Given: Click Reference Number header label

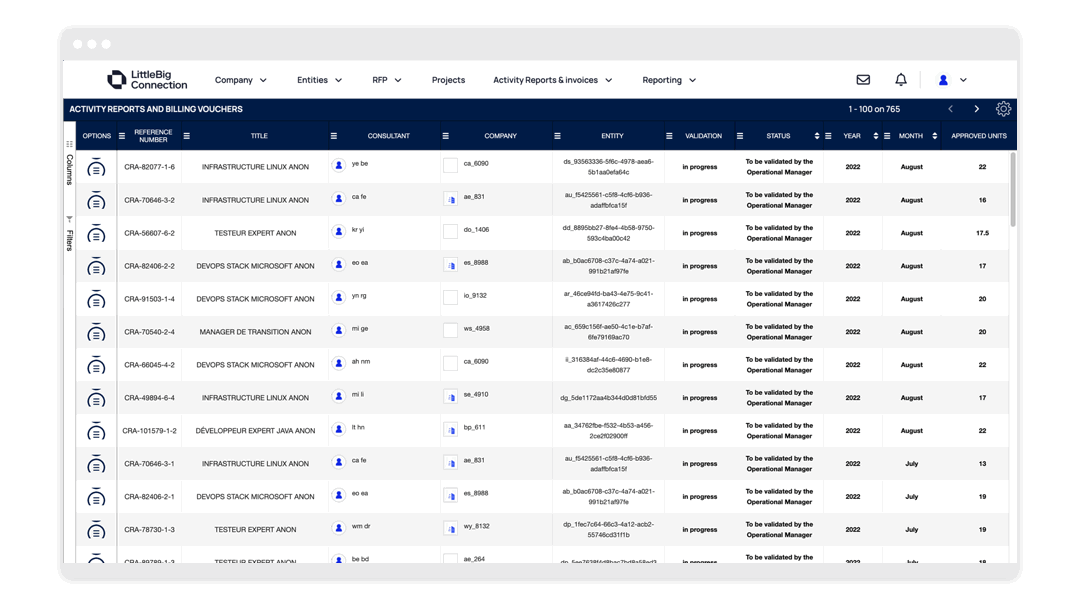Looking at the screenshot, I should point(153,136).
